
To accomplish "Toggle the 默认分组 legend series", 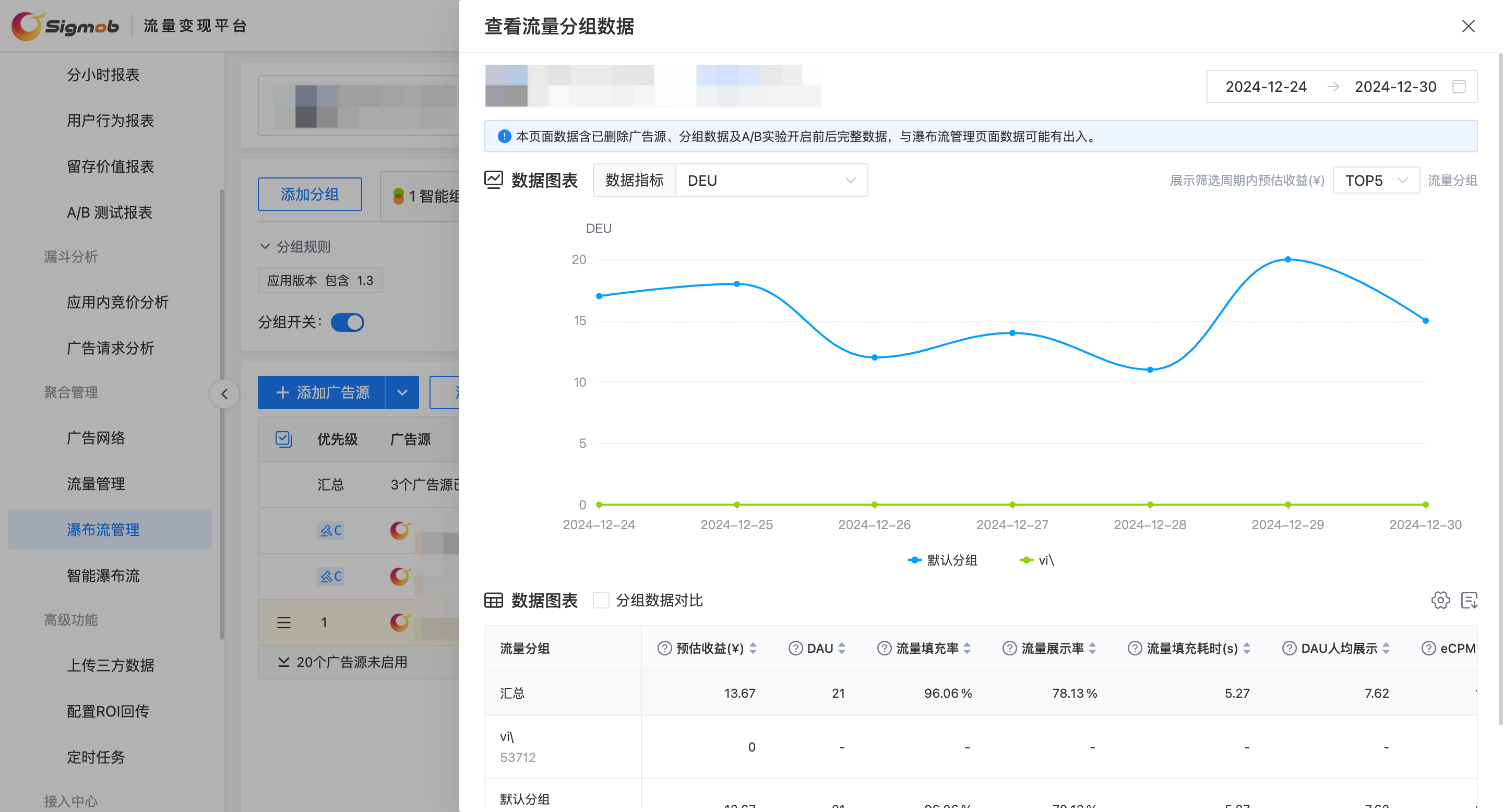I will 943,560.
